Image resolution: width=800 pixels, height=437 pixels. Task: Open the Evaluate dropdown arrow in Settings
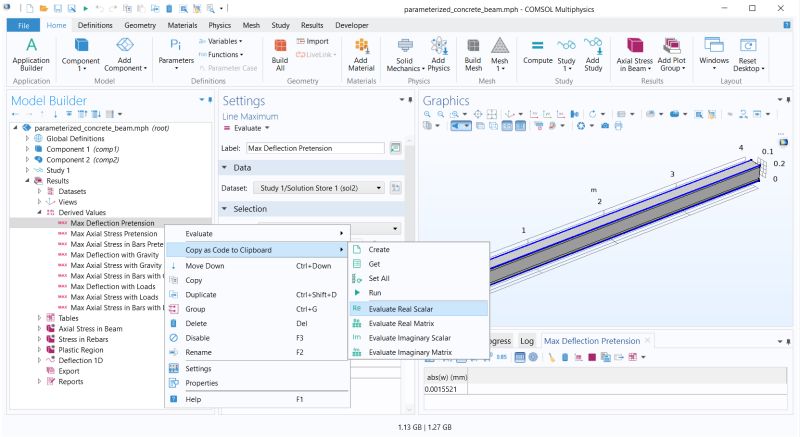tap(267, 128)
